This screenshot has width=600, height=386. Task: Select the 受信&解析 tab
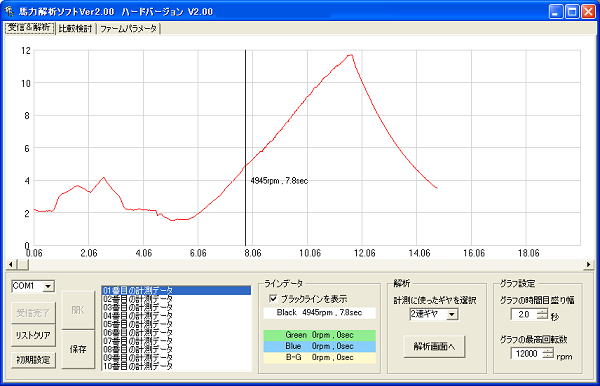point(29,28)
